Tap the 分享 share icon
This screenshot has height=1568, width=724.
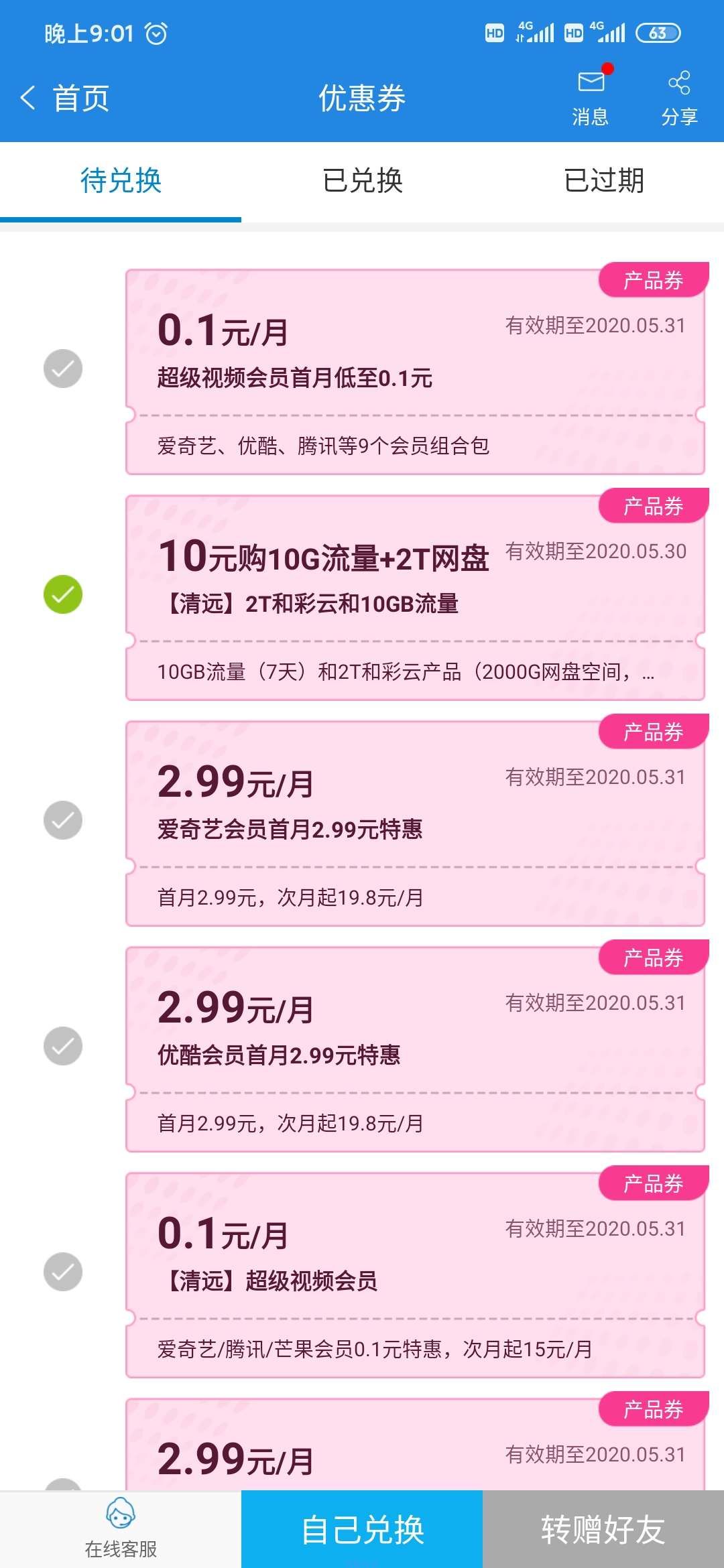679,82
